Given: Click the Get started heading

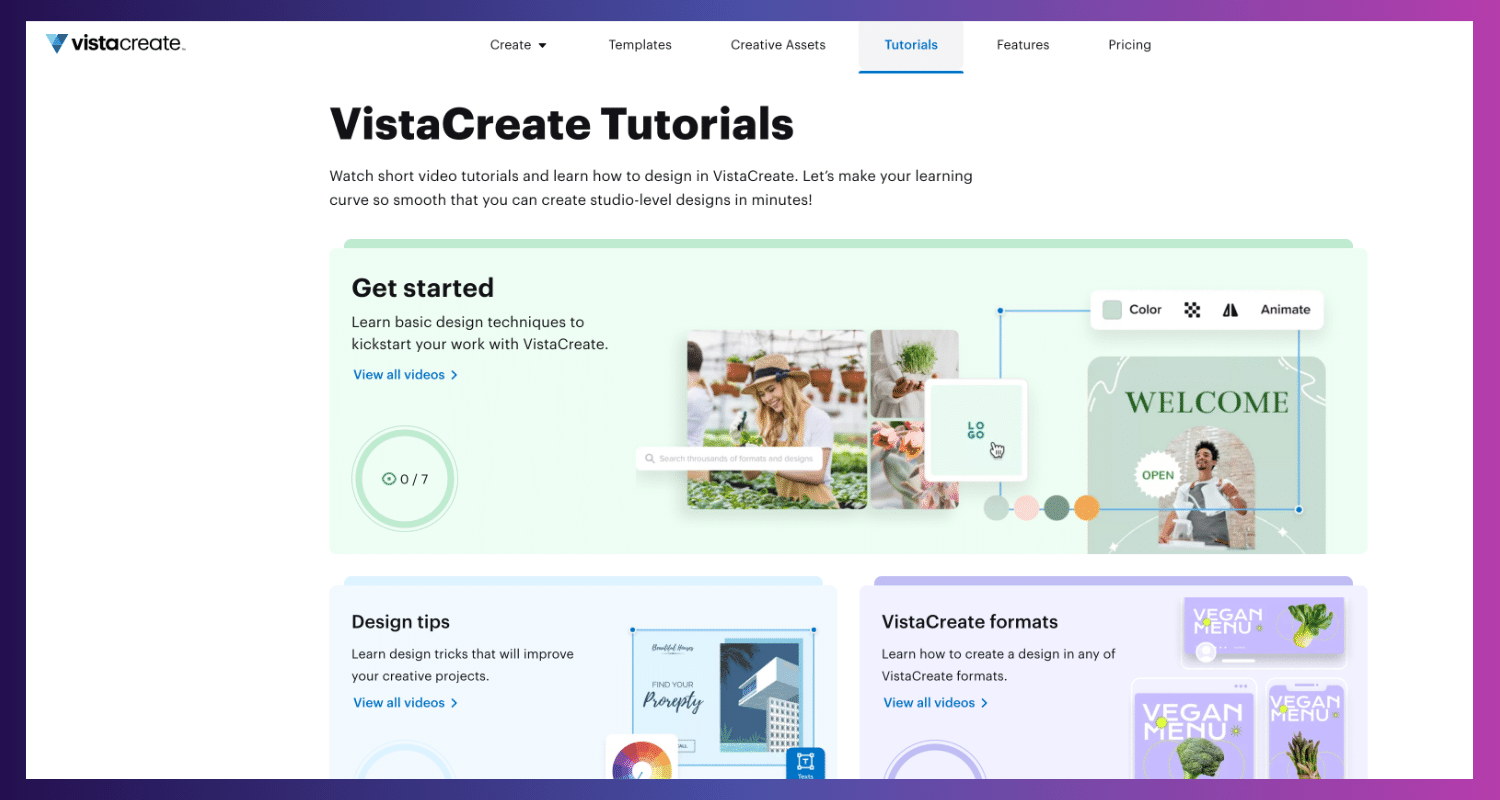Looking at the screenshot, I should pyautogui.click(x=423, y=288).
